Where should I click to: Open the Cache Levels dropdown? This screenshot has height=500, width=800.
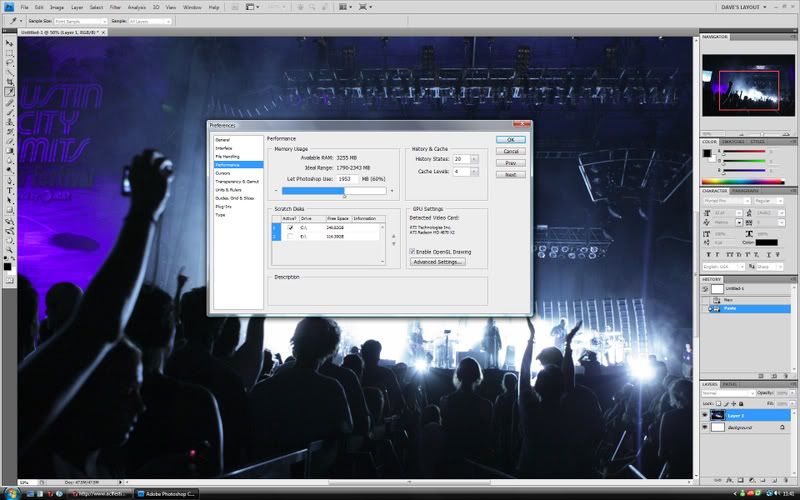(x=474, y=172)
